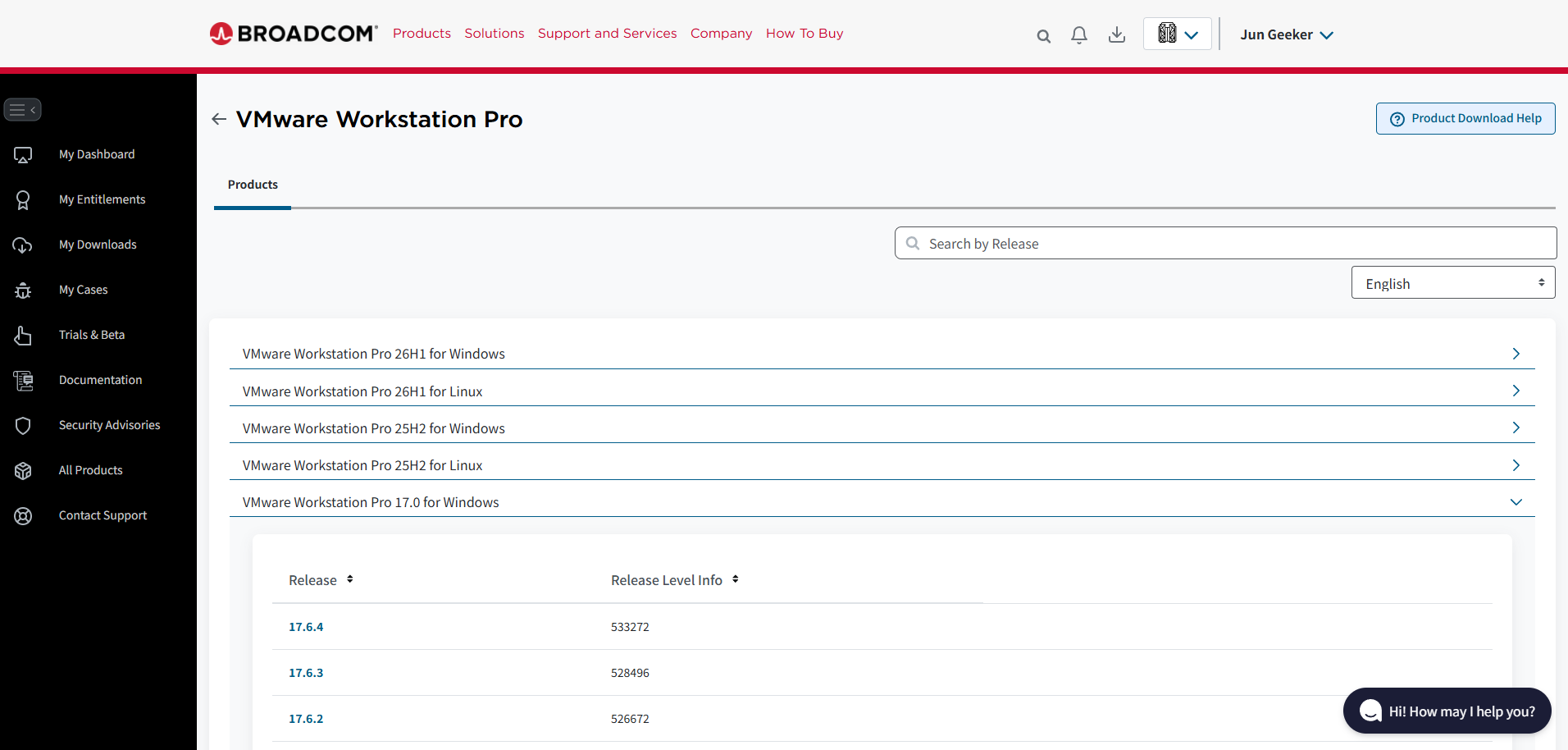Open the Products top menu

point(422,34)
